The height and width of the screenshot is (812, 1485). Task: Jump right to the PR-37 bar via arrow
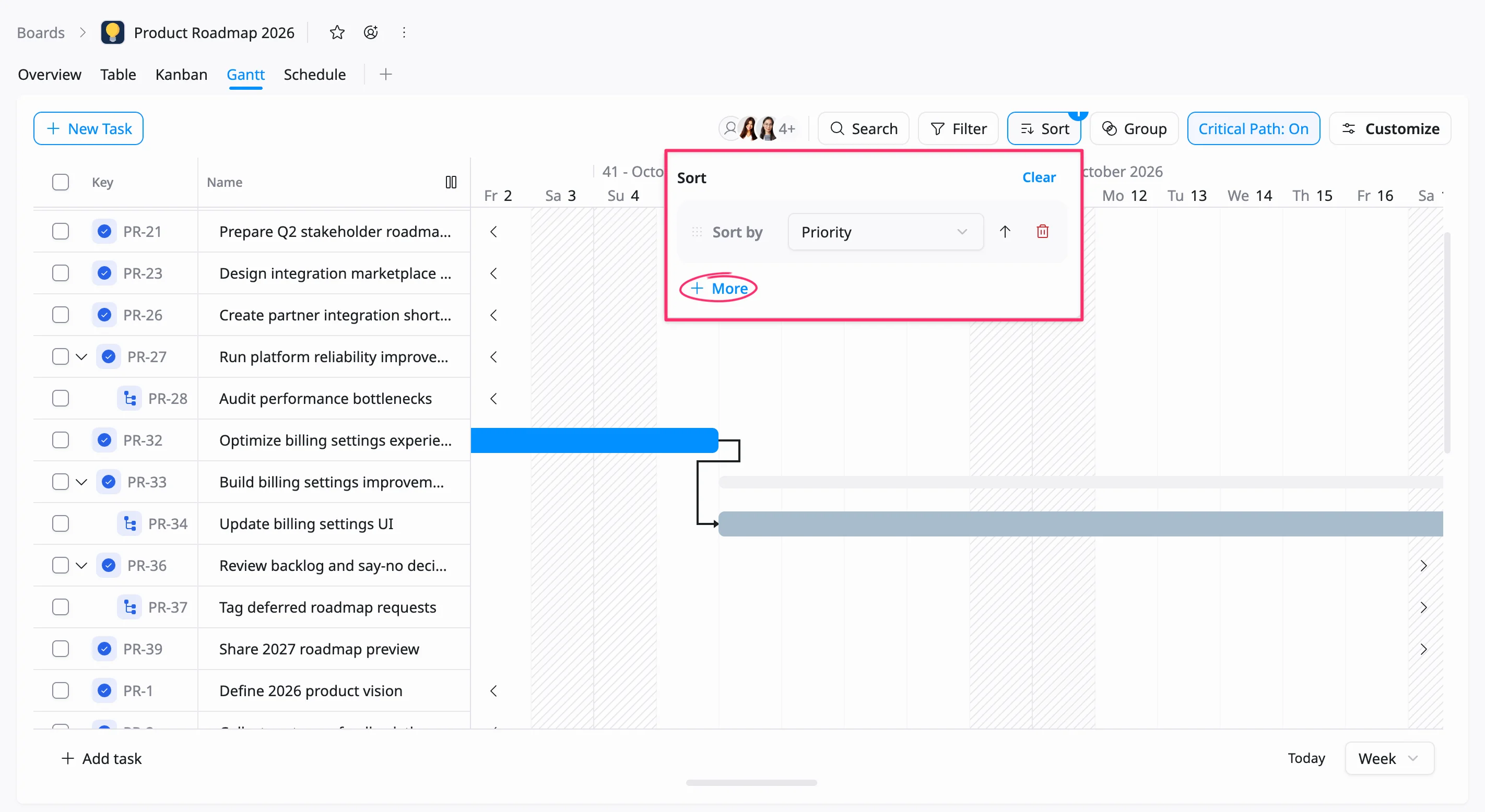click(x=1423, y=607)
